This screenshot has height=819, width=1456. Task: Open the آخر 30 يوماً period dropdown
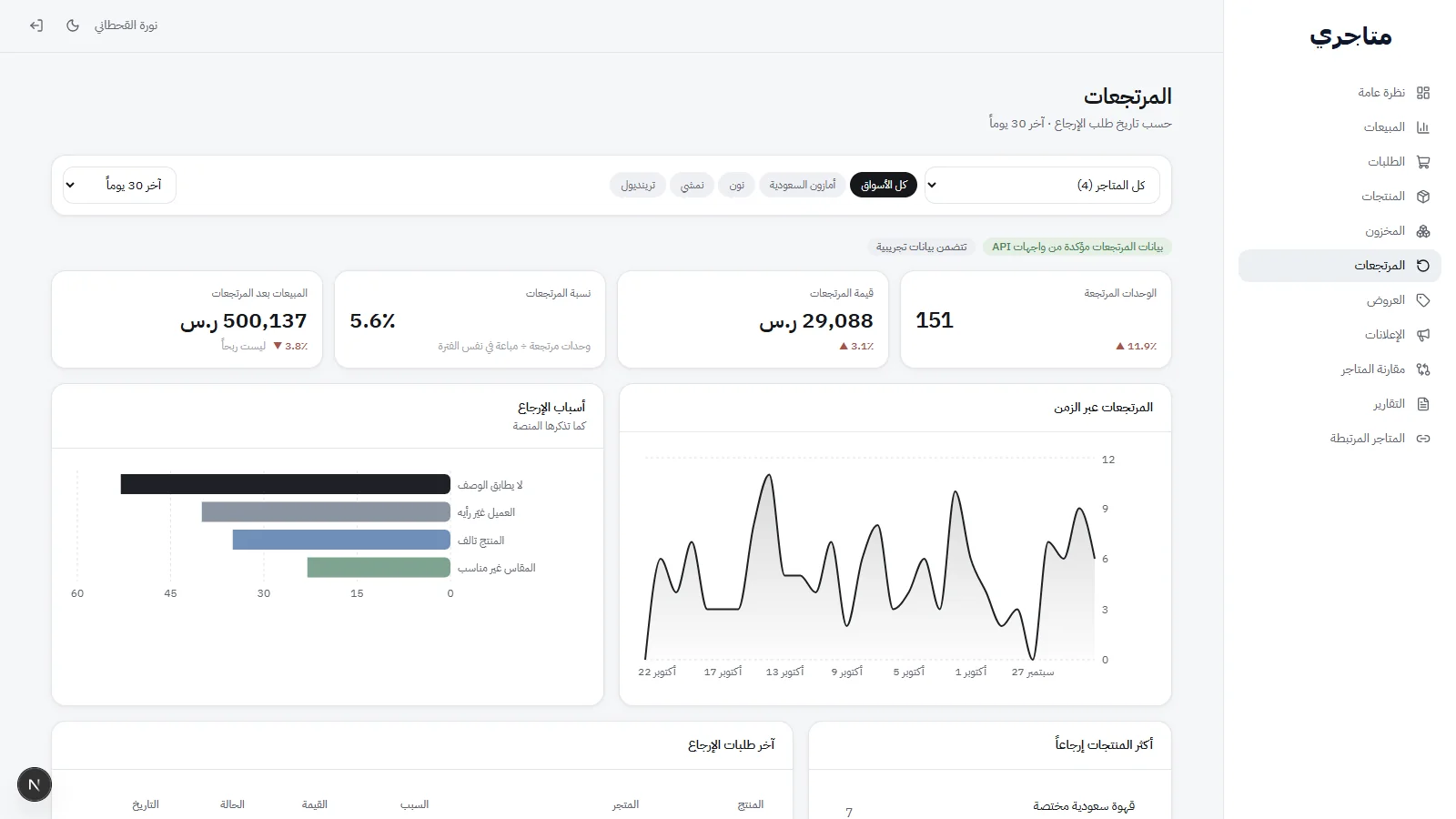119,186
